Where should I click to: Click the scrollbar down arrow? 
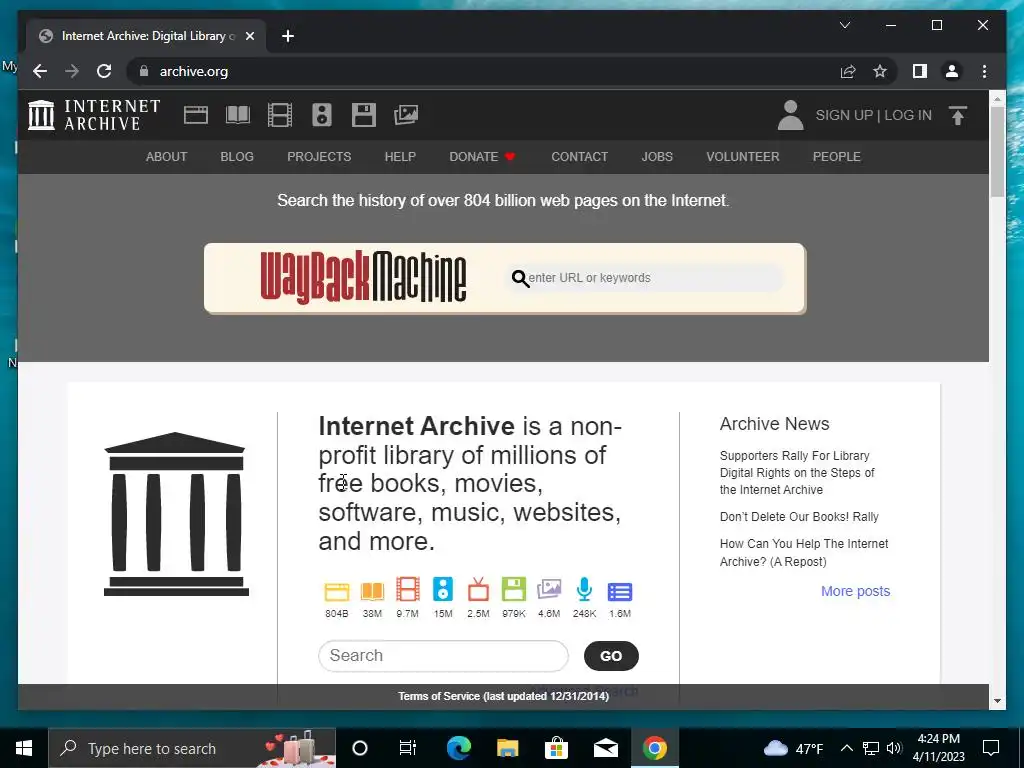(997, 701)
